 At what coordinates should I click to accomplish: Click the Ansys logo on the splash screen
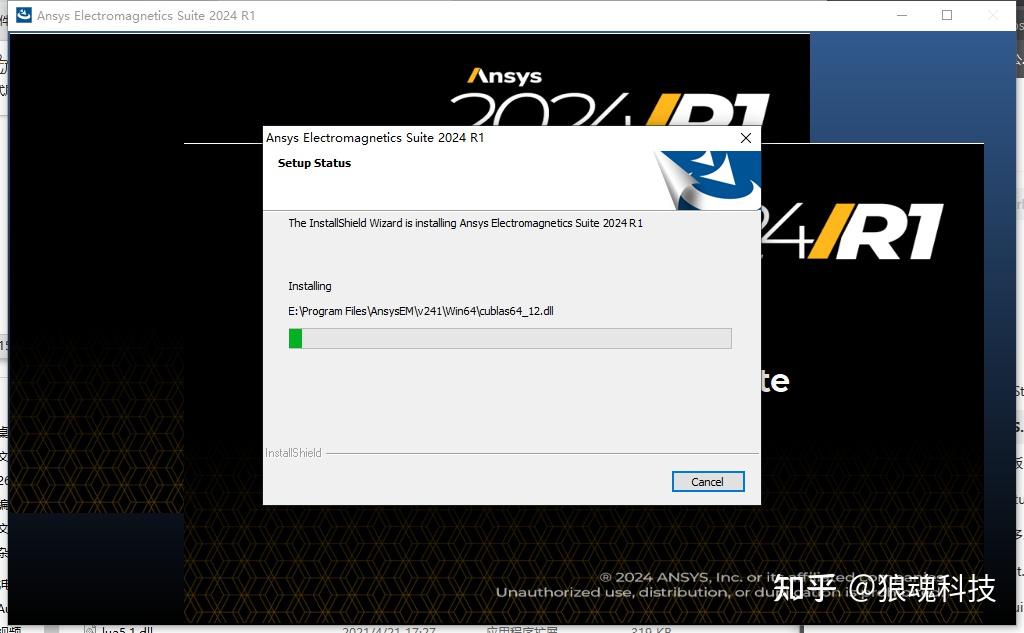[x=502, y=74]
